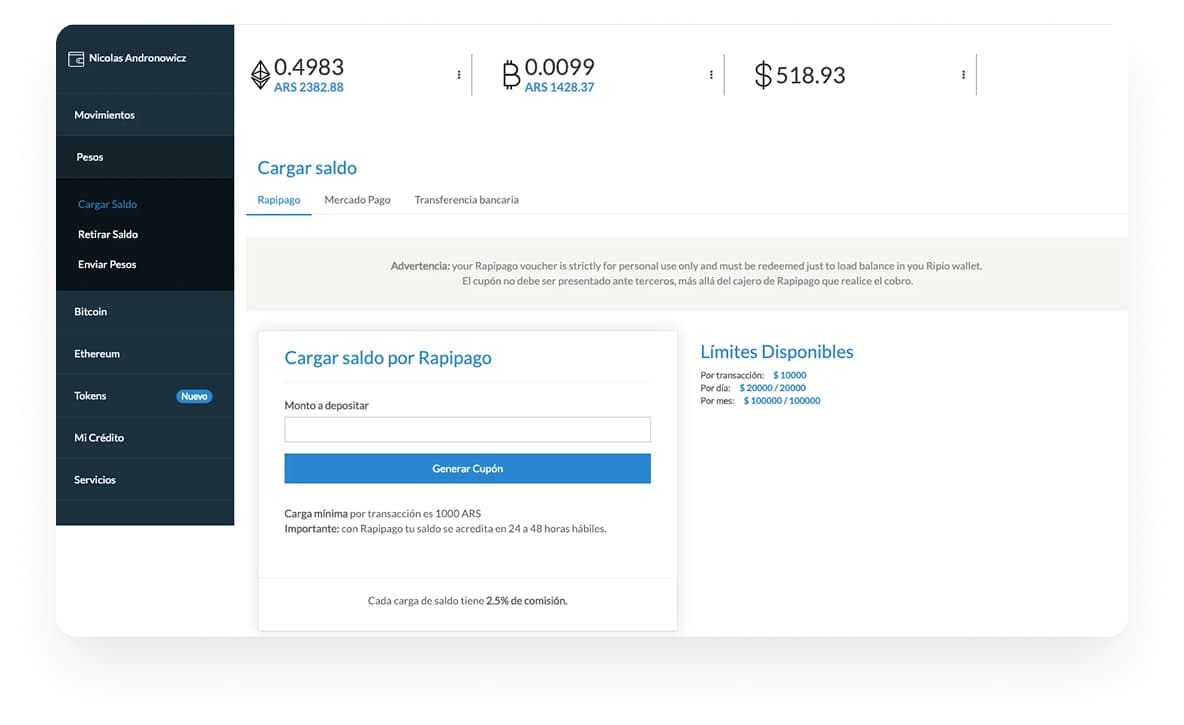This screenshot has height=725, width=1184.
Task: Select the Rapipago tab
Action: [279, 200]
